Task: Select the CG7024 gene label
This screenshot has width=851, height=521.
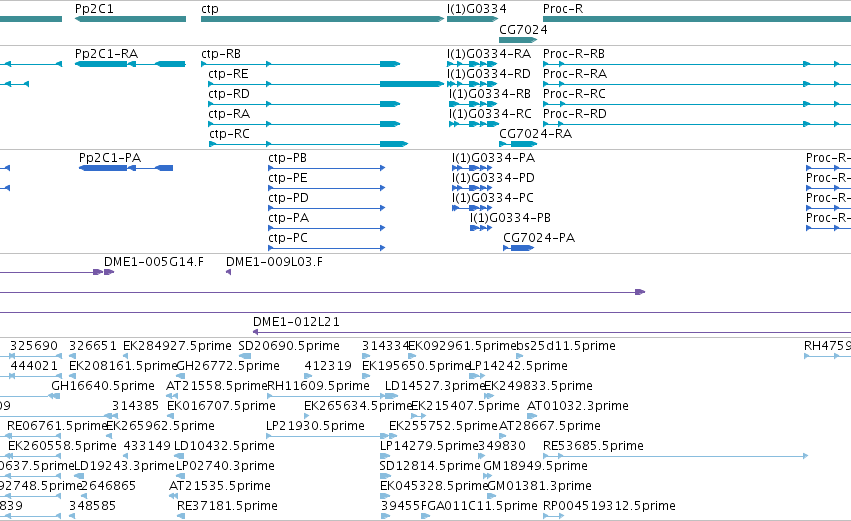Action: 523,29
